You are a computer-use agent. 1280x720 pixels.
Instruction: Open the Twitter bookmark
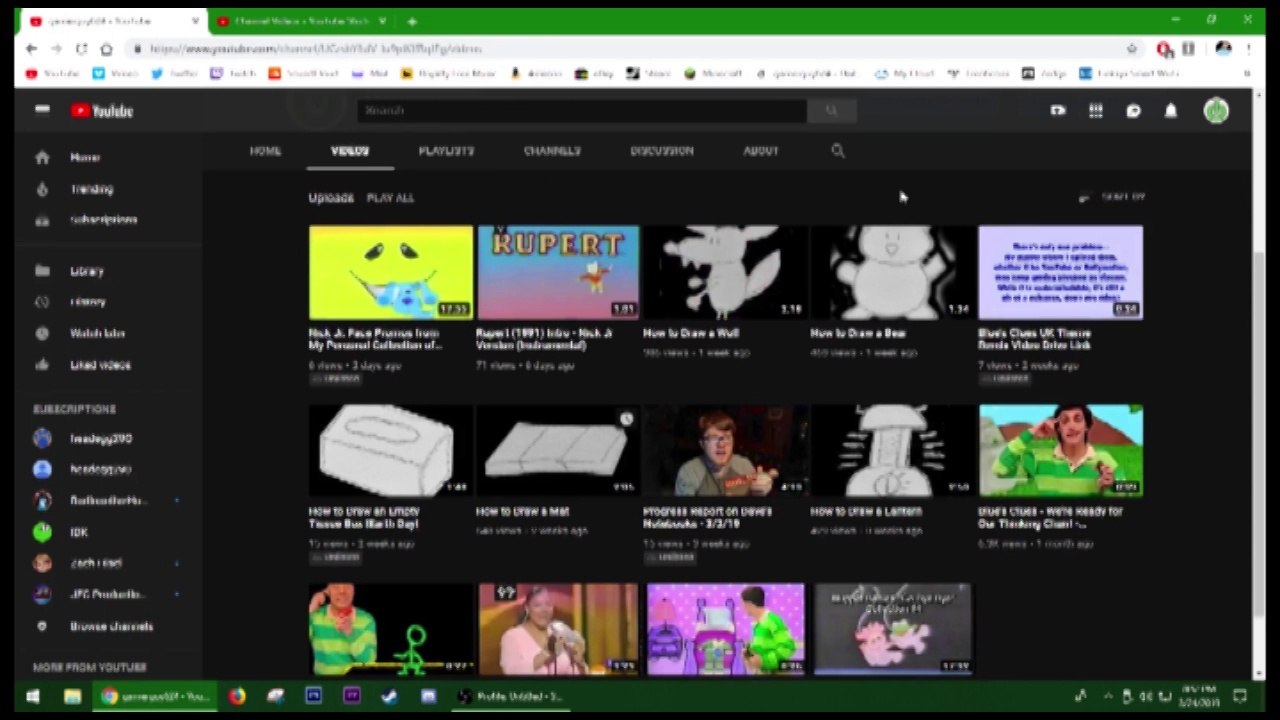point(175,74)
